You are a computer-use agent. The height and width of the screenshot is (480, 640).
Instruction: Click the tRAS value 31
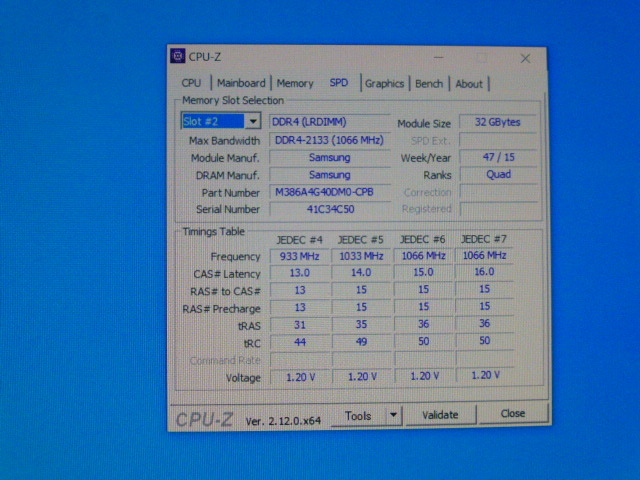click(299, 325)
